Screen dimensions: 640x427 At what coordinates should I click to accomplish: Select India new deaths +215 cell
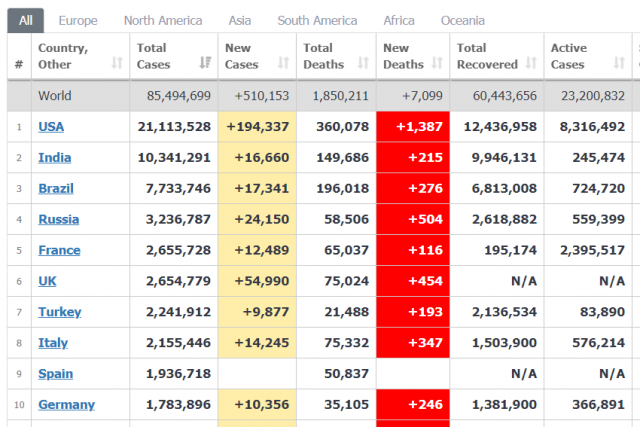click(413, 158)
